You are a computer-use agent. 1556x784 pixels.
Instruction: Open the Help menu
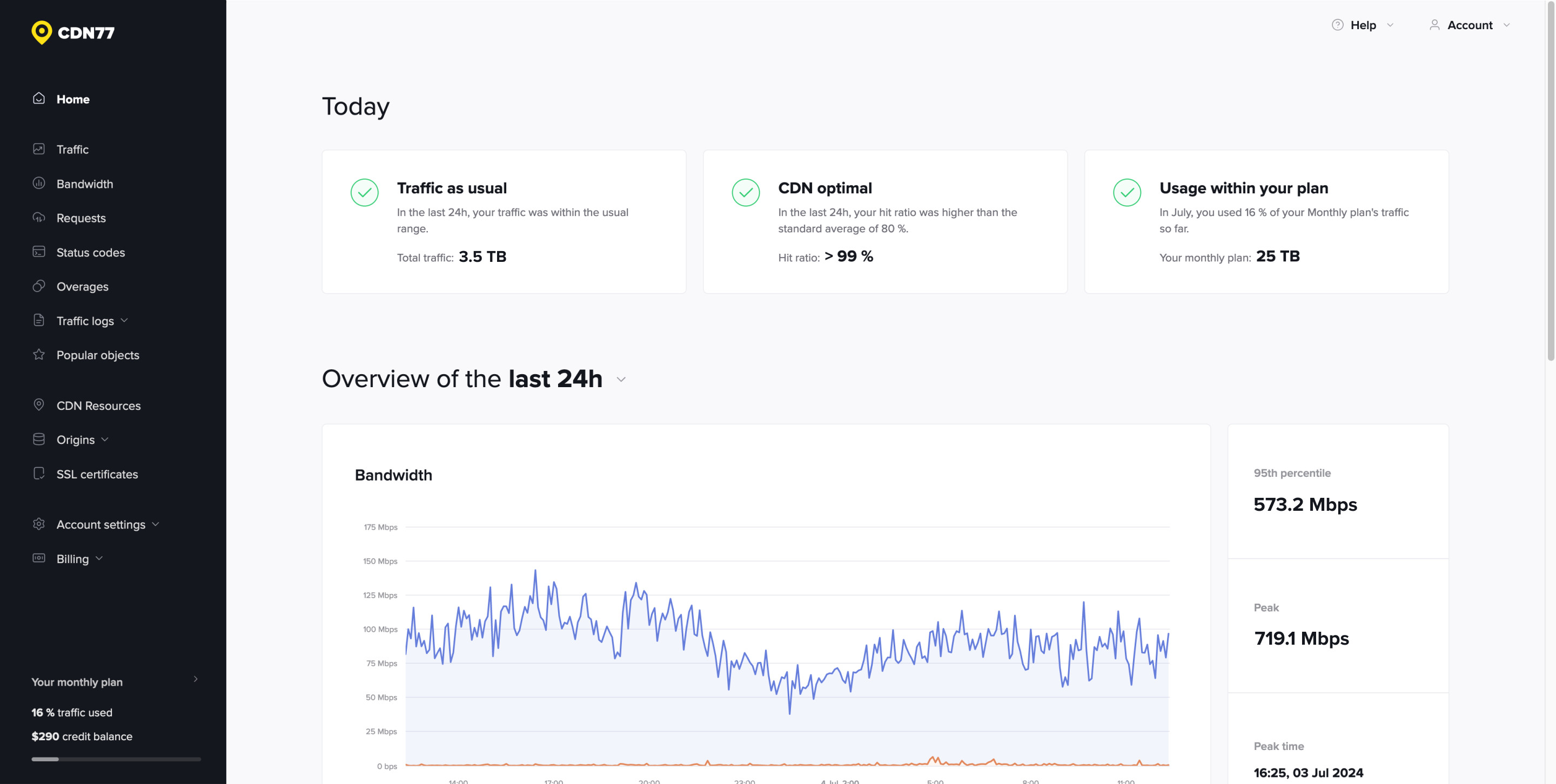click(1363, 25)
